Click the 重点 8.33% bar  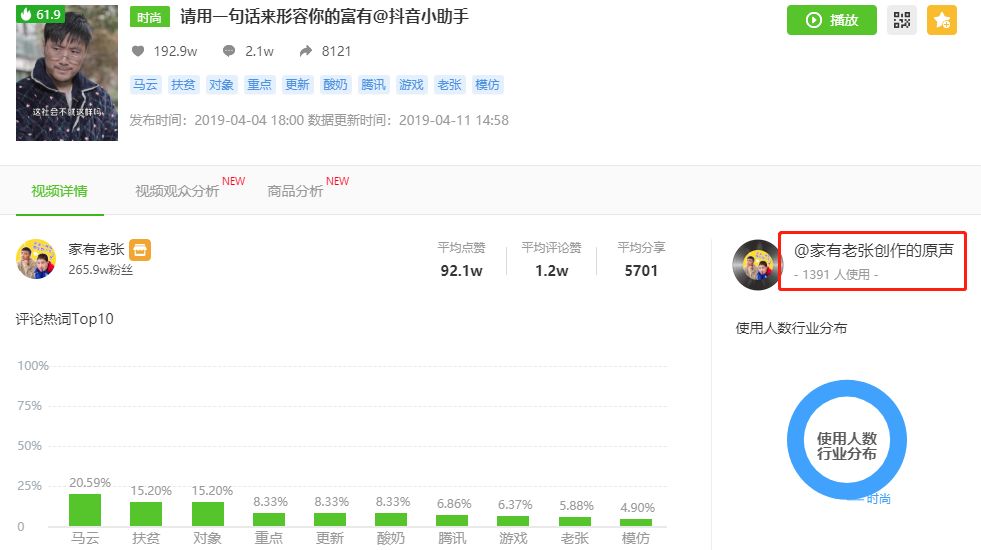coord(268,520)
